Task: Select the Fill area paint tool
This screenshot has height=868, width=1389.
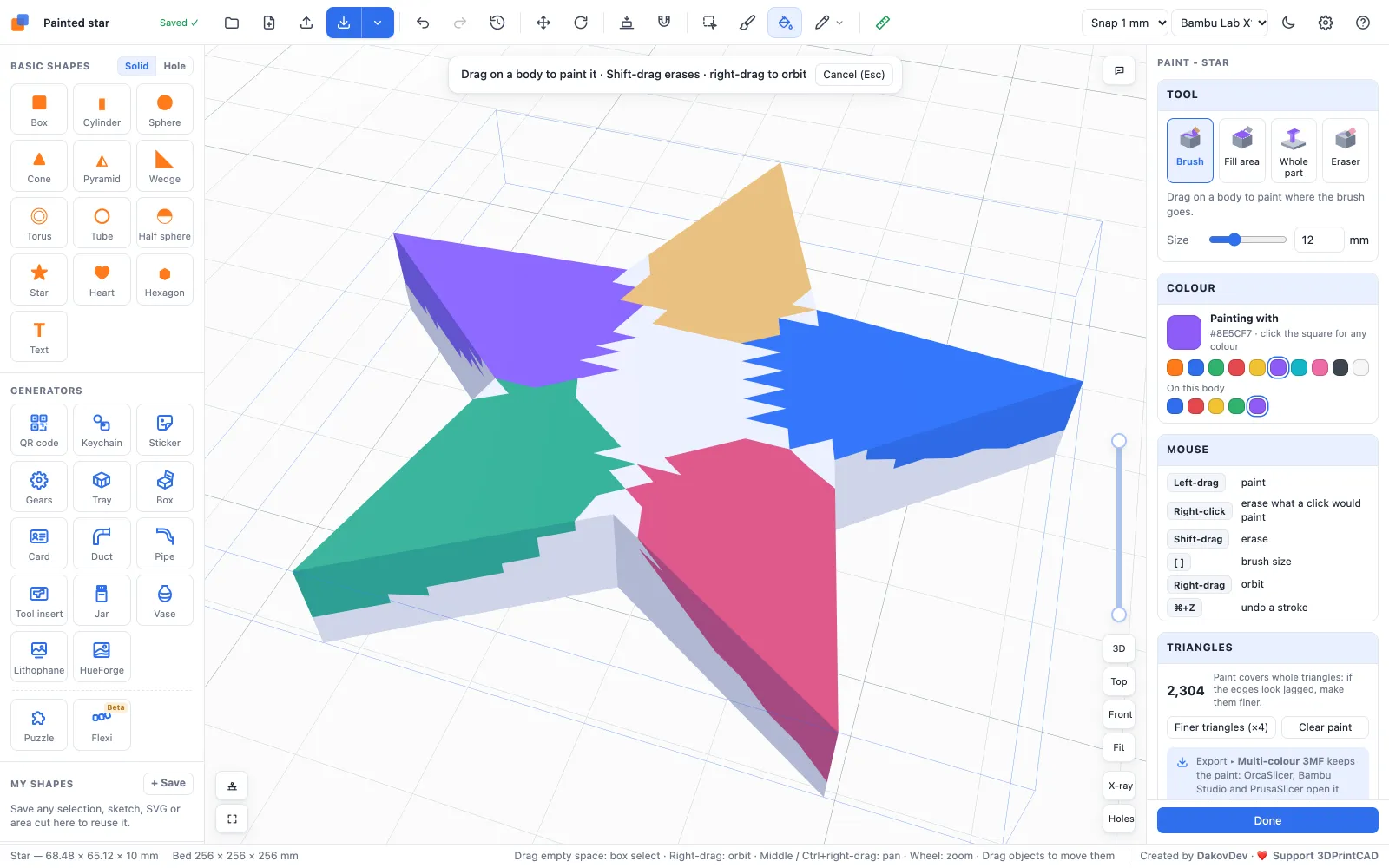Action: [x=1241, y=150]
